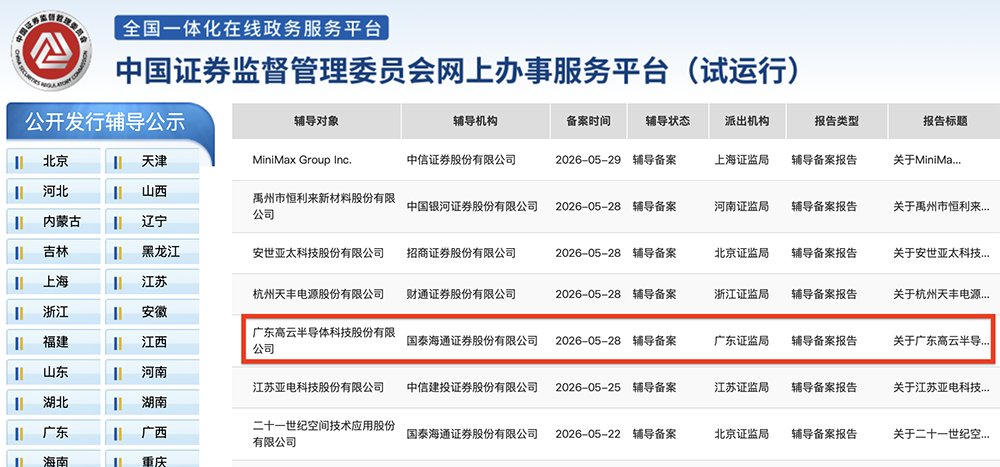Screen dimensions: 1000x467
Task: Select 广东高云半导体科技股份有限公司 entry
Action: click(x=324, y=341)
